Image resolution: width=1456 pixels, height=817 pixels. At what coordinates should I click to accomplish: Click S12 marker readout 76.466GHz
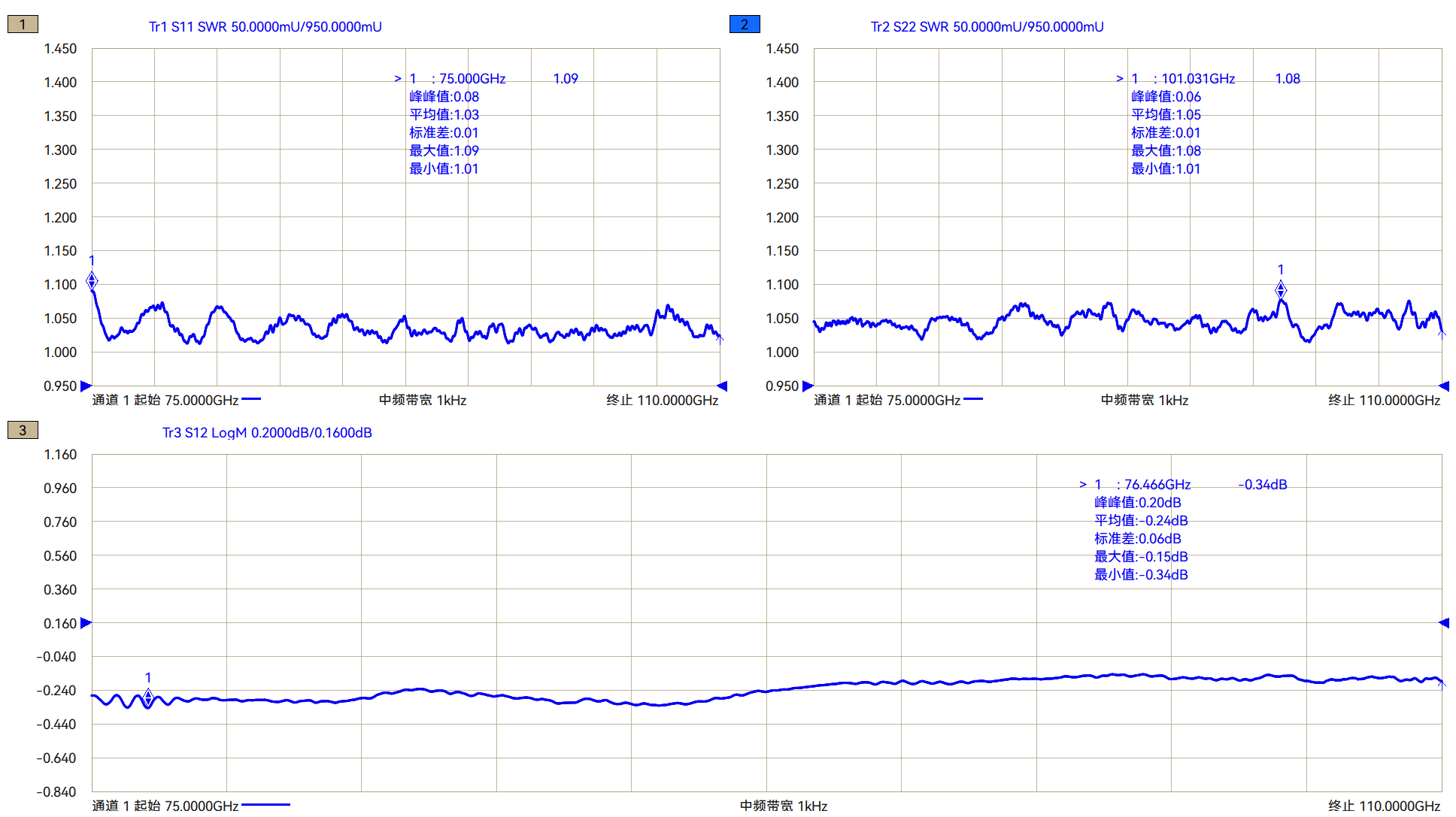pyautogui.click(x=1157, y=485)
